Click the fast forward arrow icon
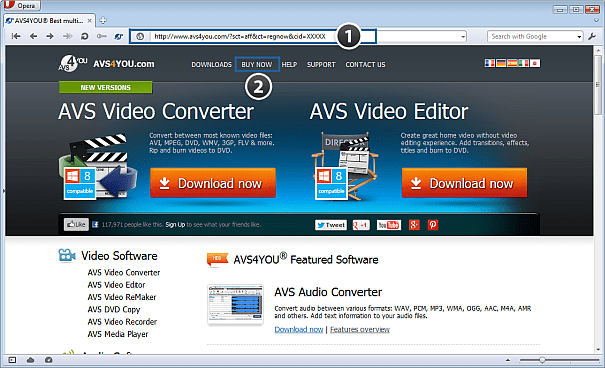The width and height of the screenshot is (605, 368). tap(67, 36)
